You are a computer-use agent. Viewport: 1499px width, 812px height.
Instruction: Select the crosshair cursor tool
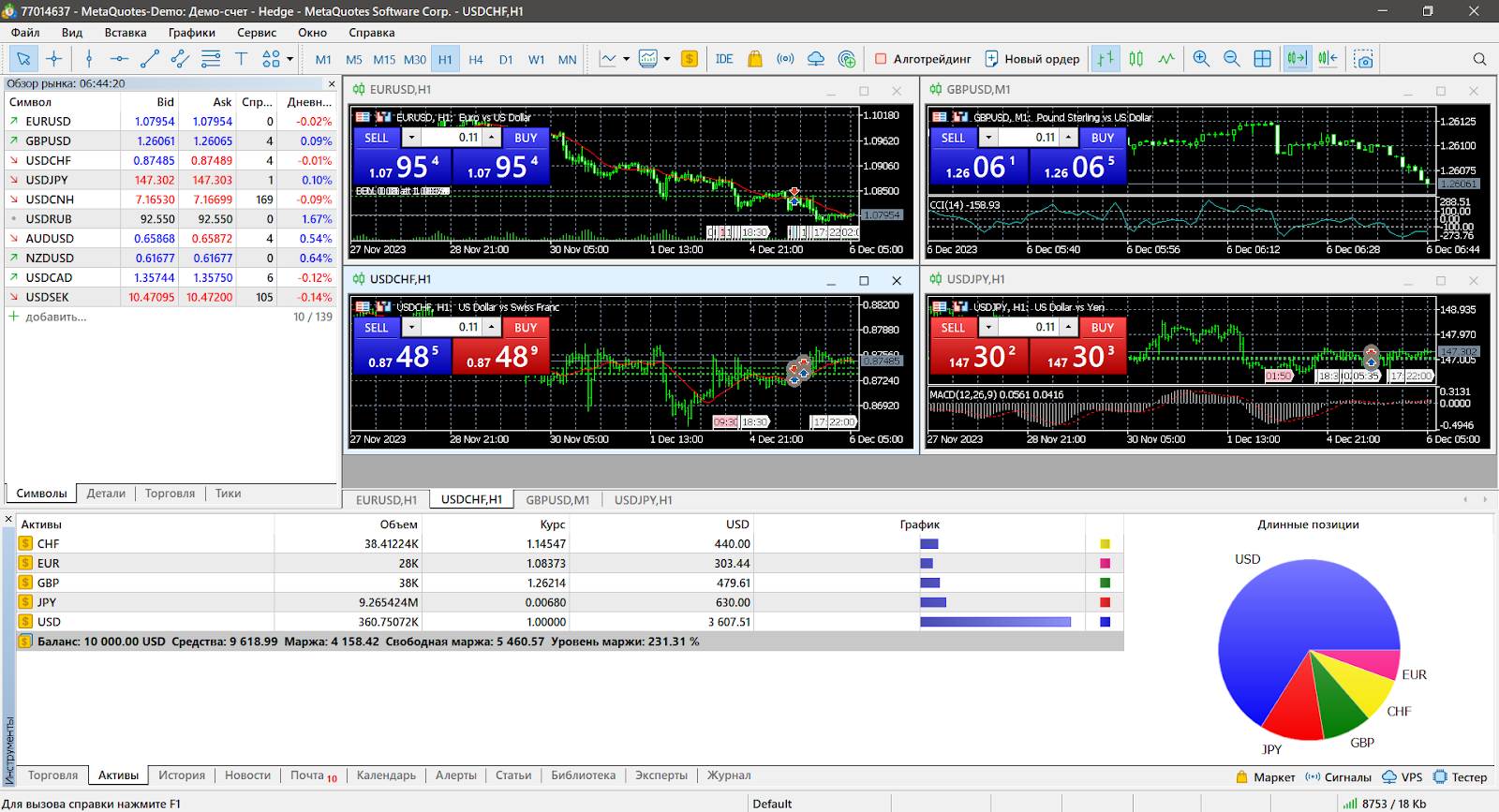coord(54,59)
